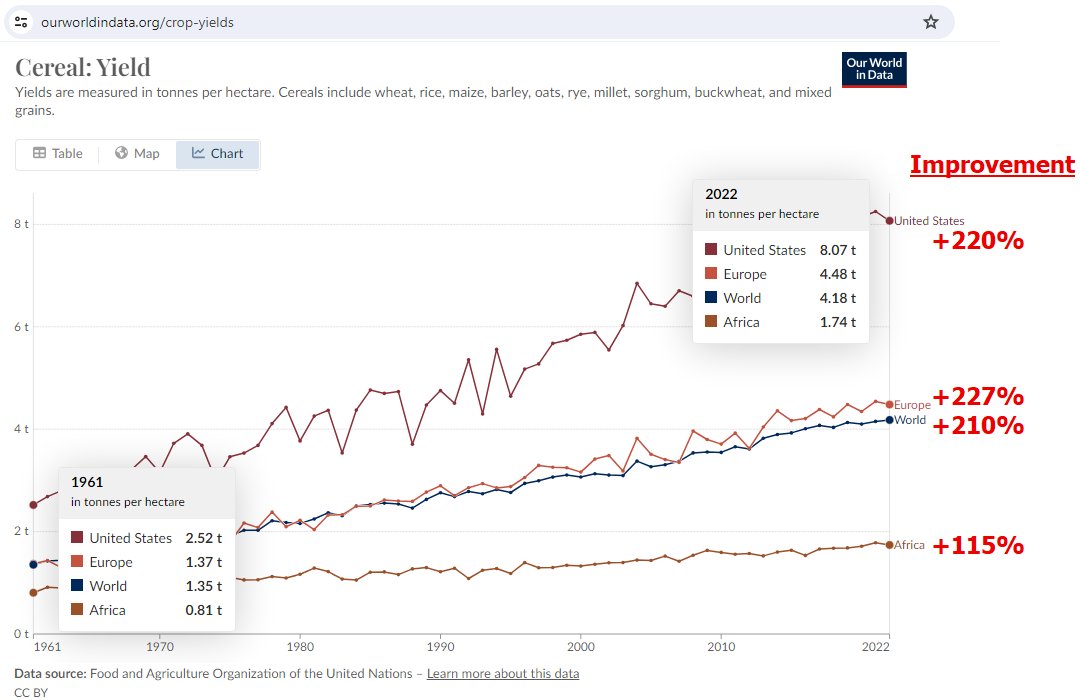1080x700 pixels.
Task: Open Learn more about this data link
Action: [502, 673]
